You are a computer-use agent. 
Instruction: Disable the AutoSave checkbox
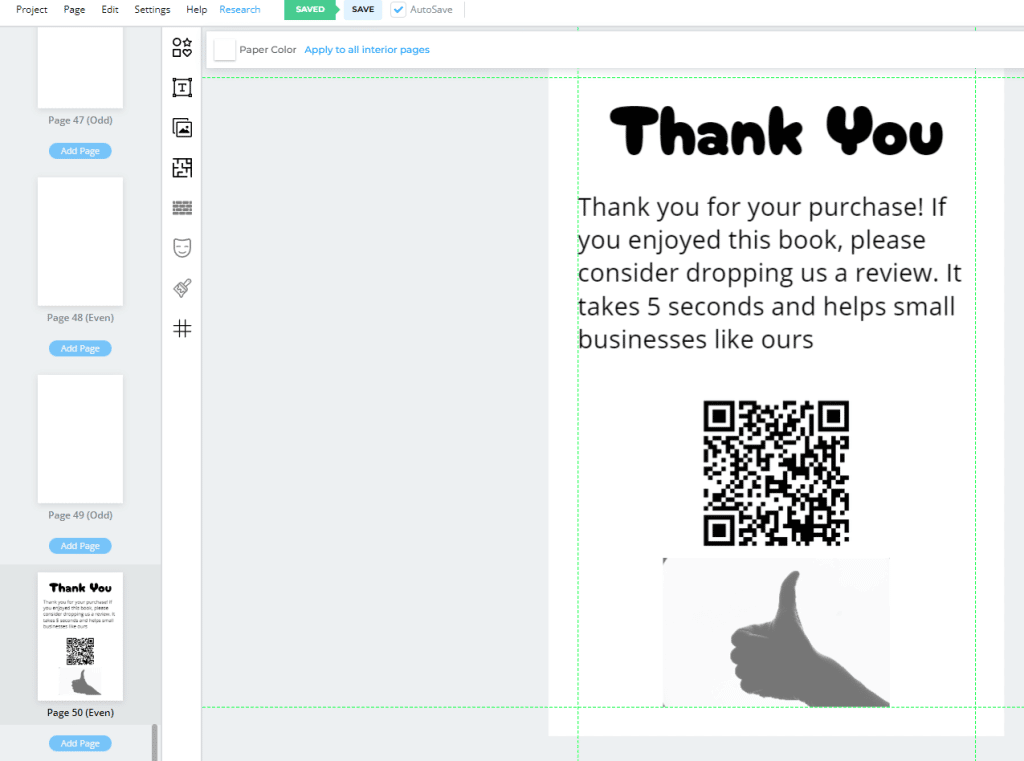[x=397, y=10]
